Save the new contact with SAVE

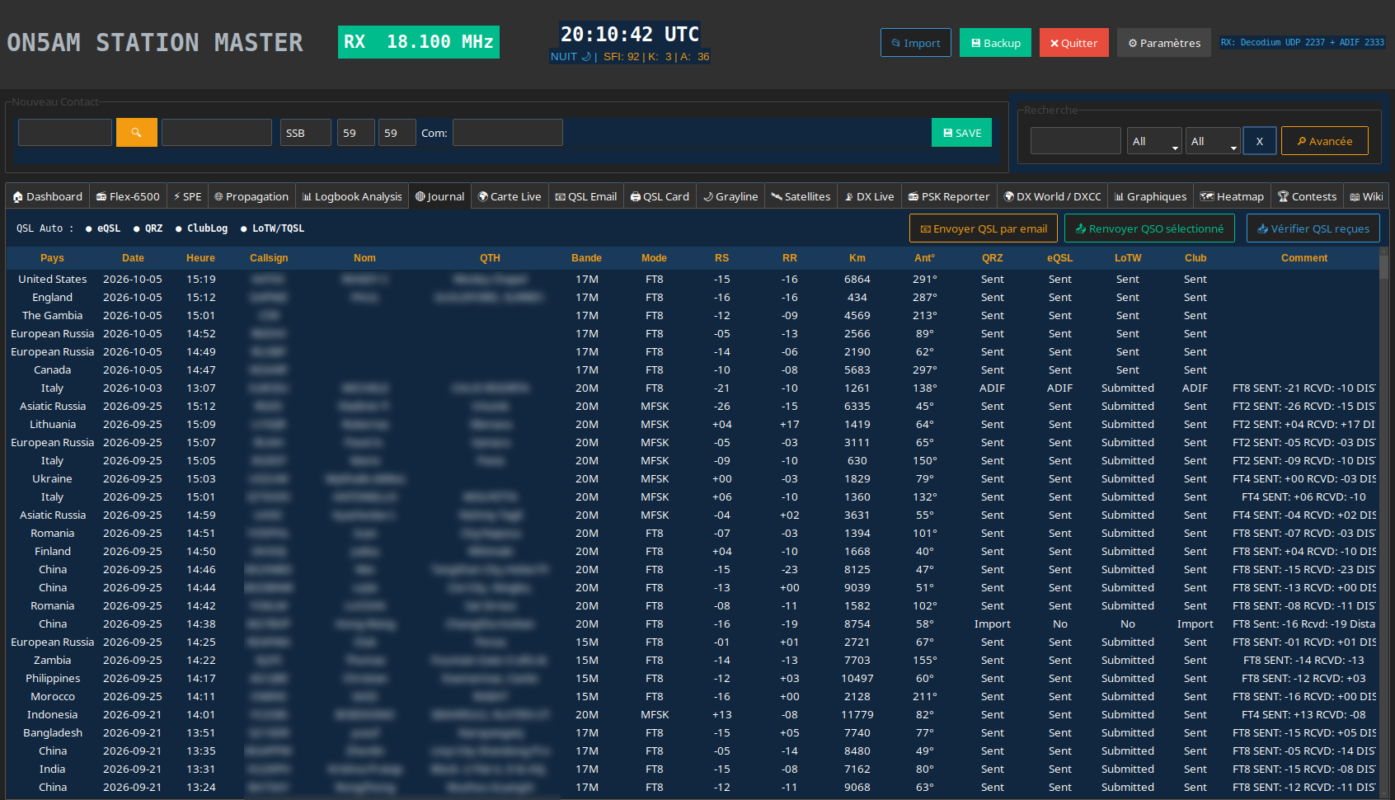[x=962, y=133]
